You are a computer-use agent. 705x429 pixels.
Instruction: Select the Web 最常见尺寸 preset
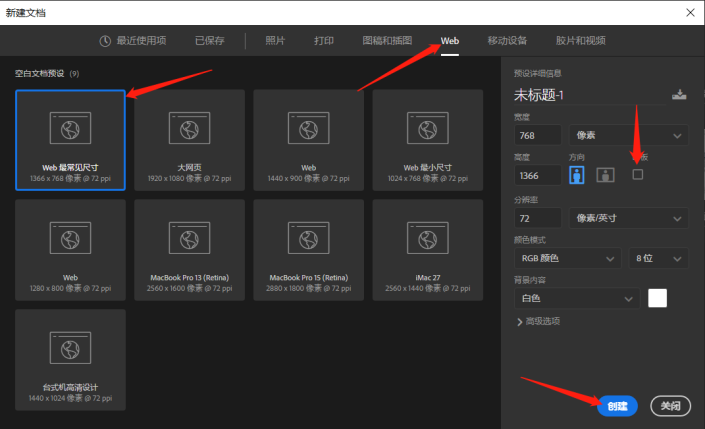pos(70,139)
